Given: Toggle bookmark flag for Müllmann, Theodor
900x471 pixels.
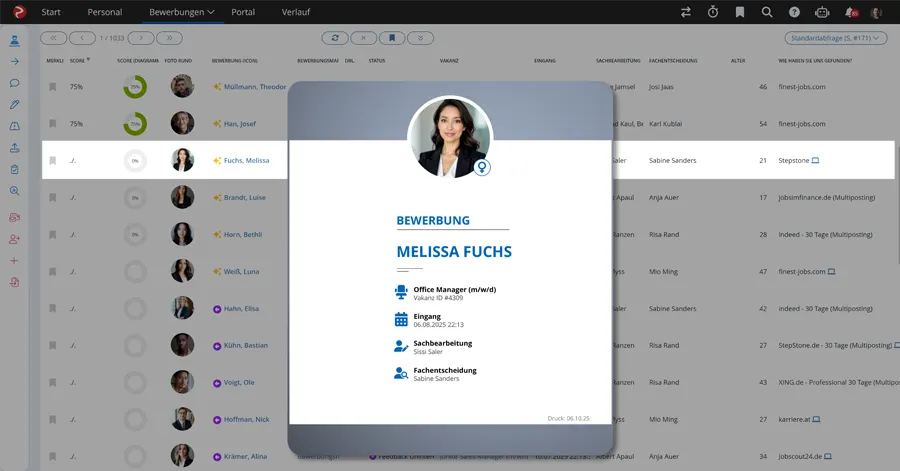Looking at the screenshot, I should pos(52,87).
